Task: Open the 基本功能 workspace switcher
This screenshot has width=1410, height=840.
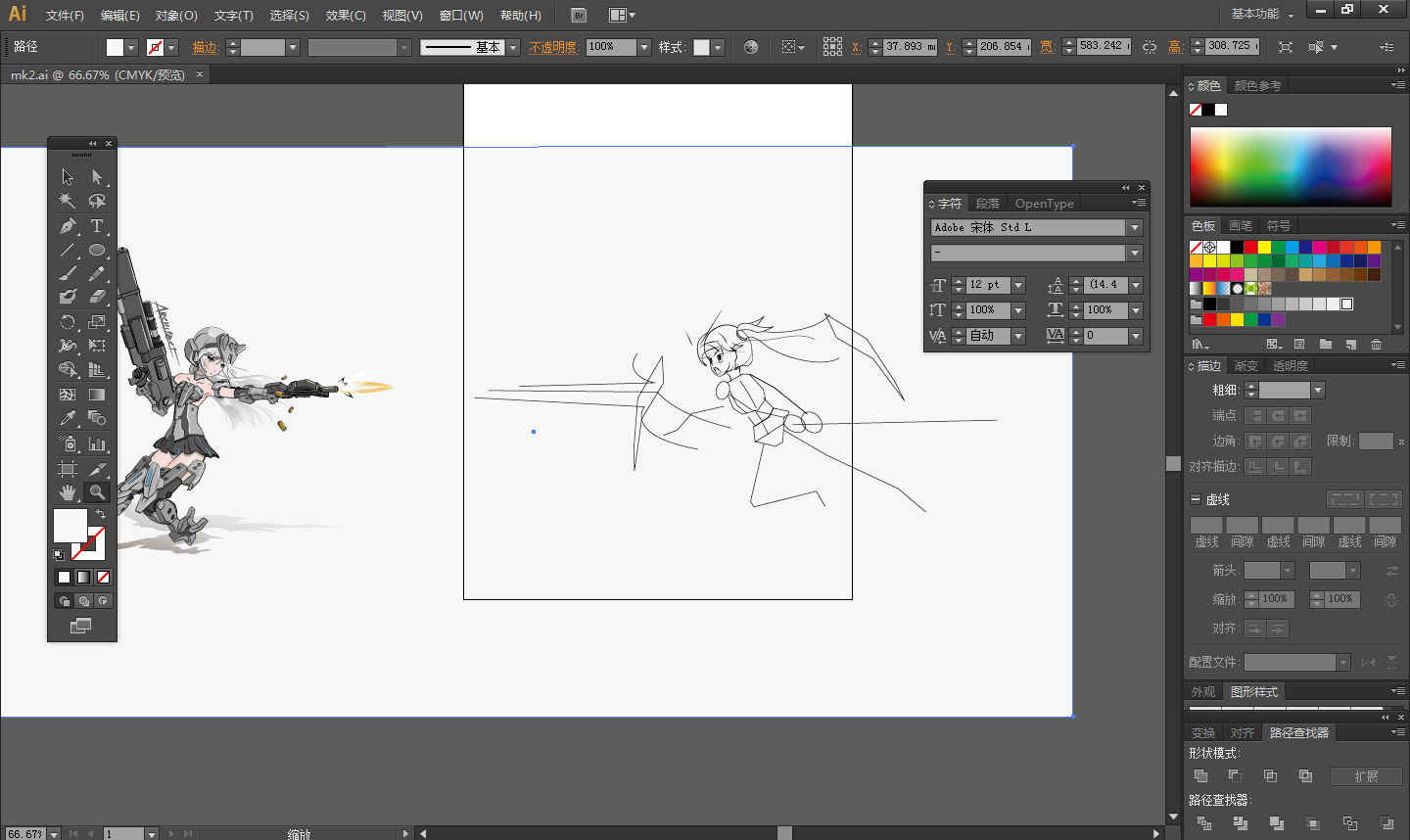Action: [x=1262, y=14]
